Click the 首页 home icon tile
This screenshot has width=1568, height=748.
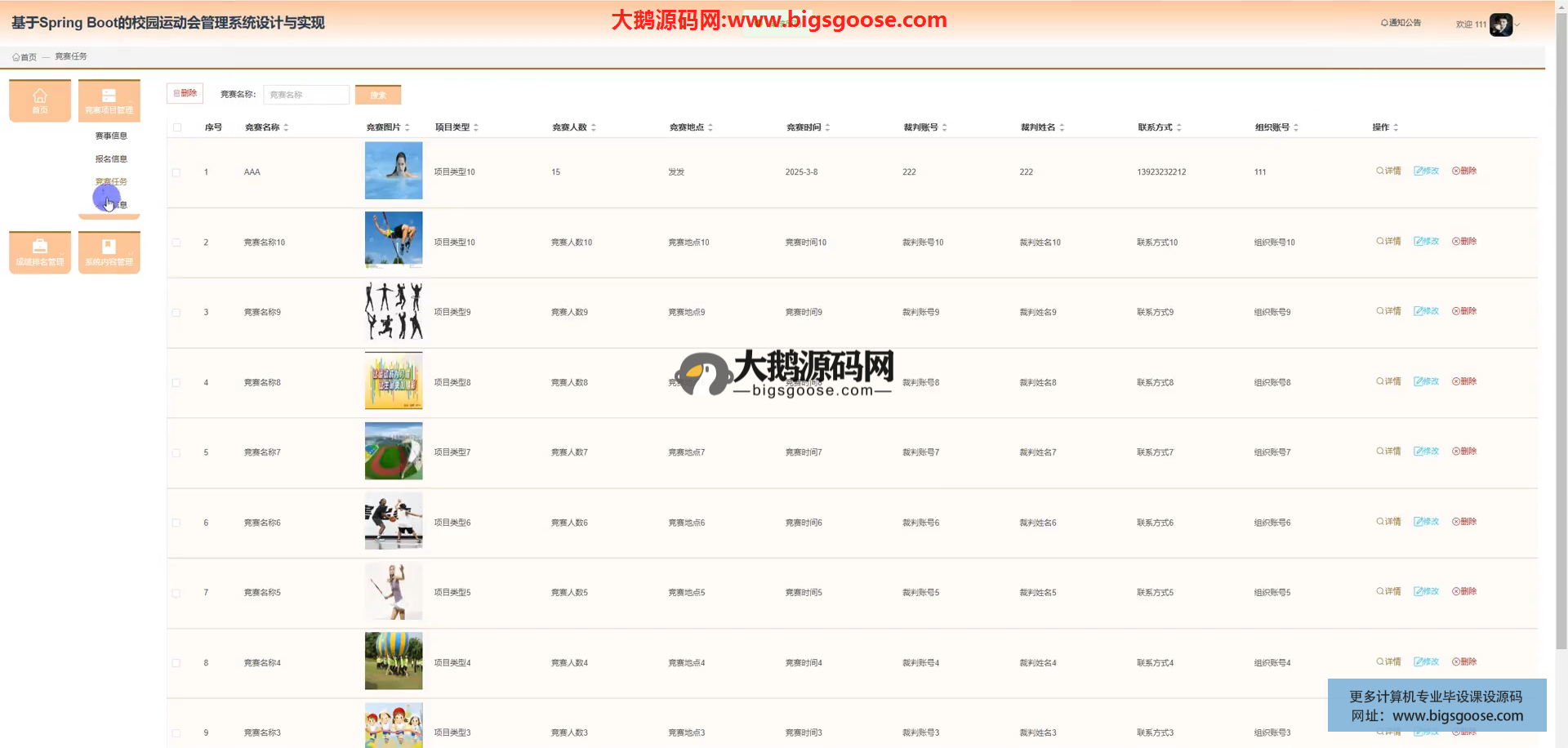(x=39, y=100)
